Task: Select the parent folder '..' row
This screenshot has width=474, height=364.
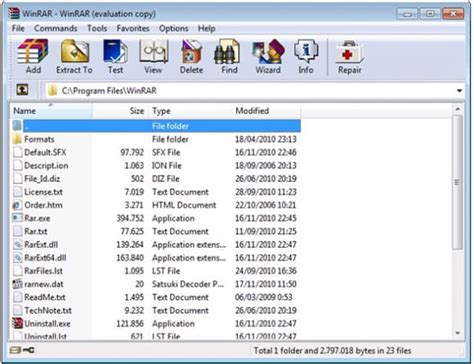Action: coord(156,126)
